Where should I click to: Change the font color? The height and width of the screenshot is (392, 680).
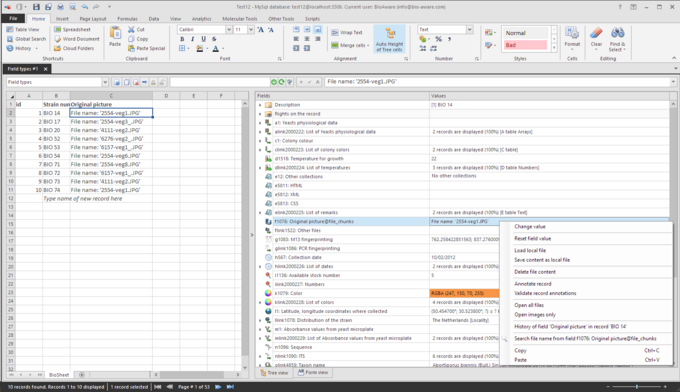(x=216, y=49)
